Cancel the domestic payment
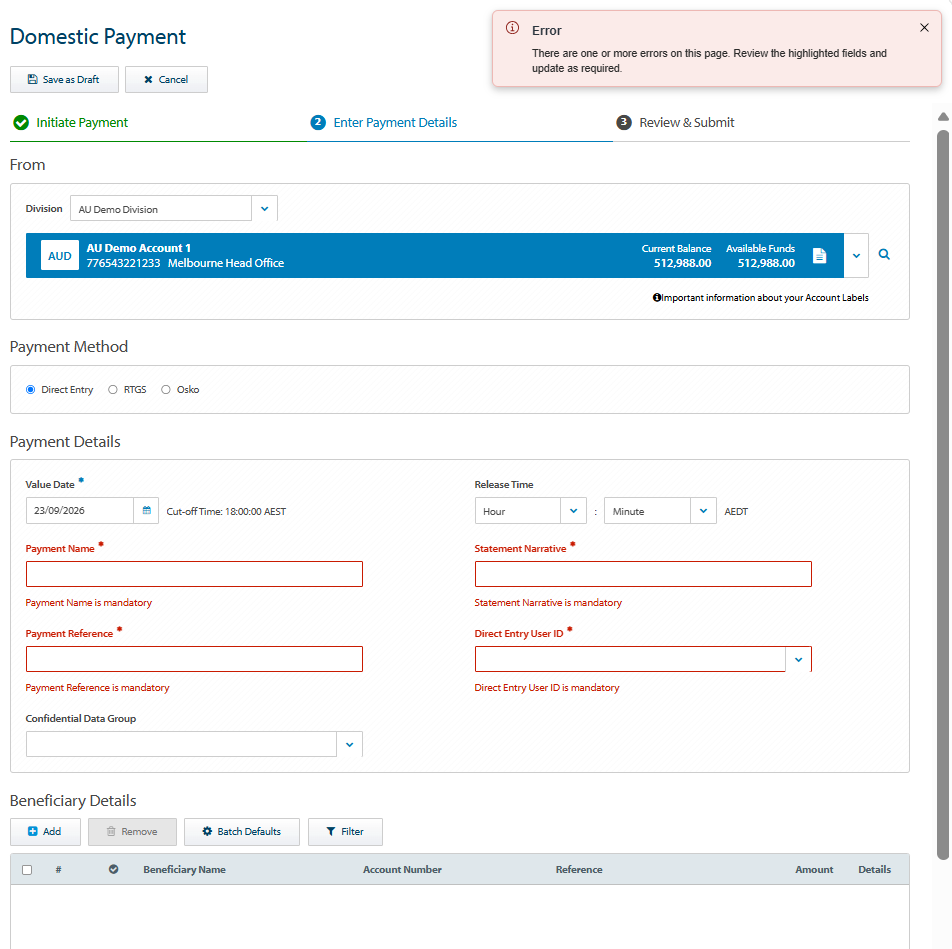This screenshot has width=952, height=949. [166, 80]
